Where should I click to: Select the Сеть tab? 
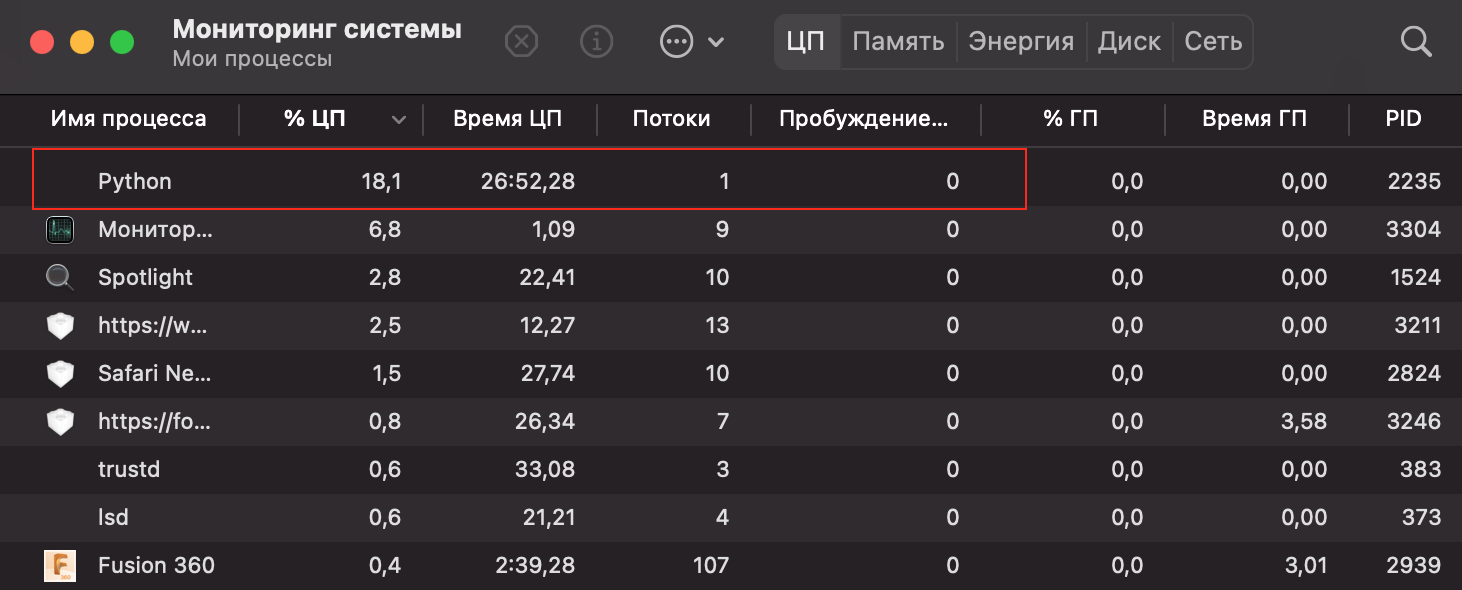click(1213, 42)
